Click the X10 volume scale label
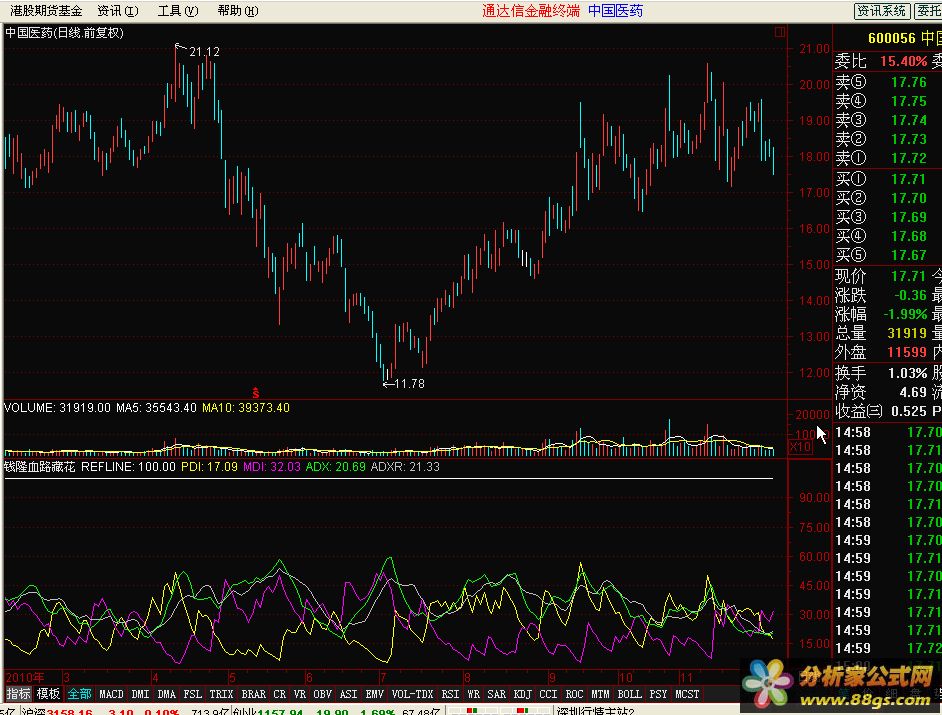 tap(800, 446)
